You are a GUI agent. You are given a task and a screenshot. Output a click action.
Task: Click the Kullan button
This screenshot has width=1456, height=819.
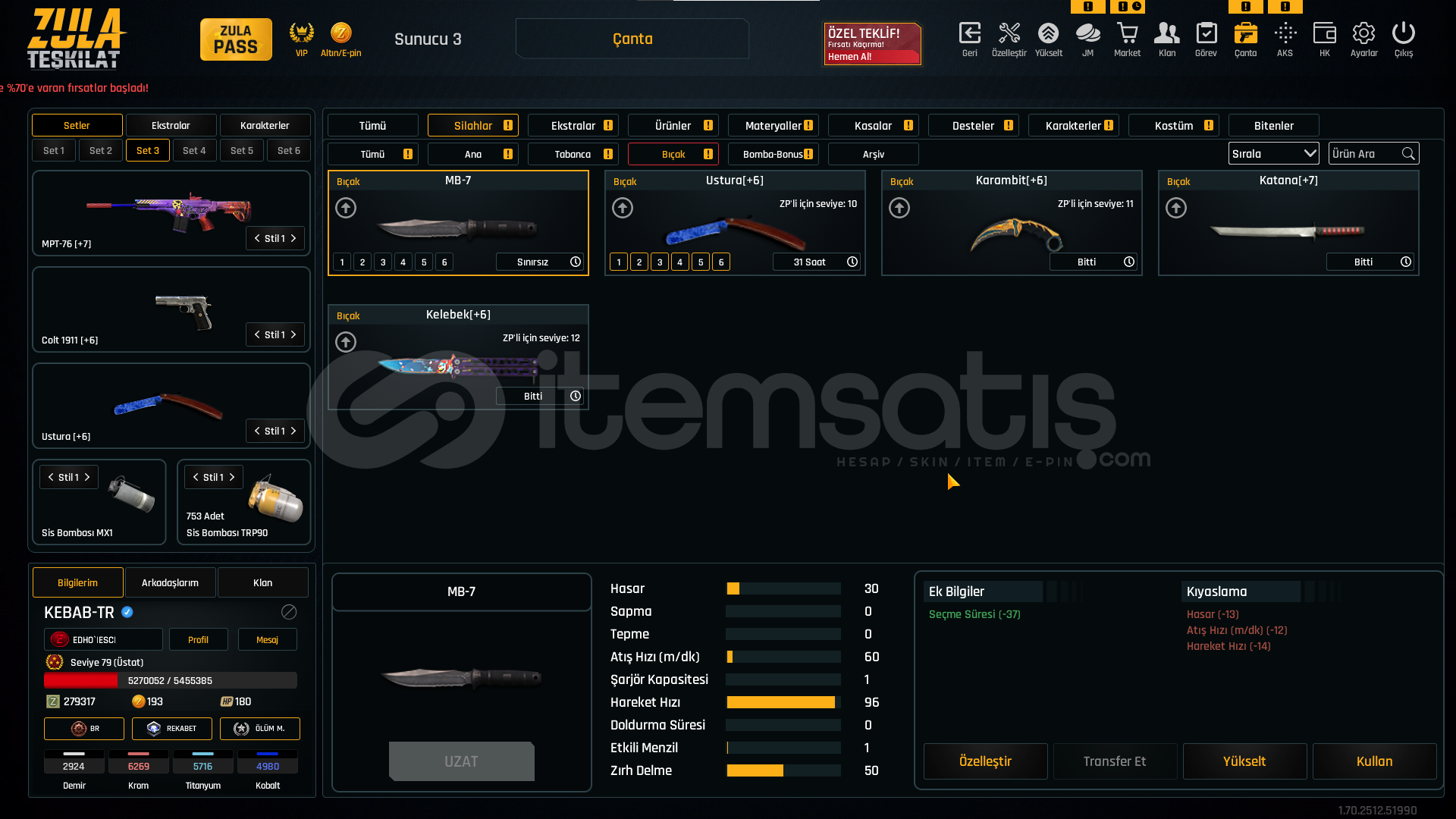point(1374,761)
